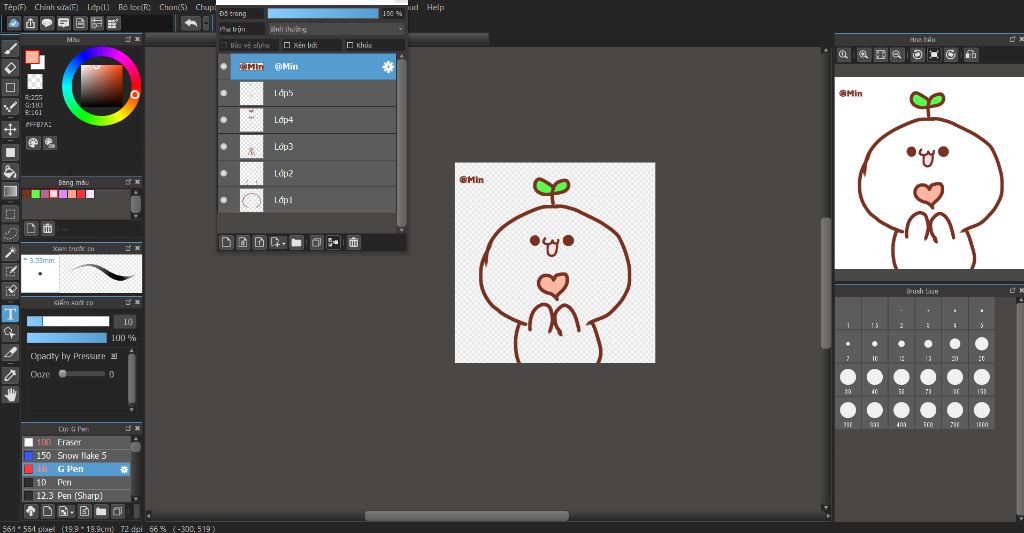Viewport: 1024px width, 533px height.
Task: Delete layer with trash icon in layer panel
Action: pyautogui.click(x=353, y=242)
